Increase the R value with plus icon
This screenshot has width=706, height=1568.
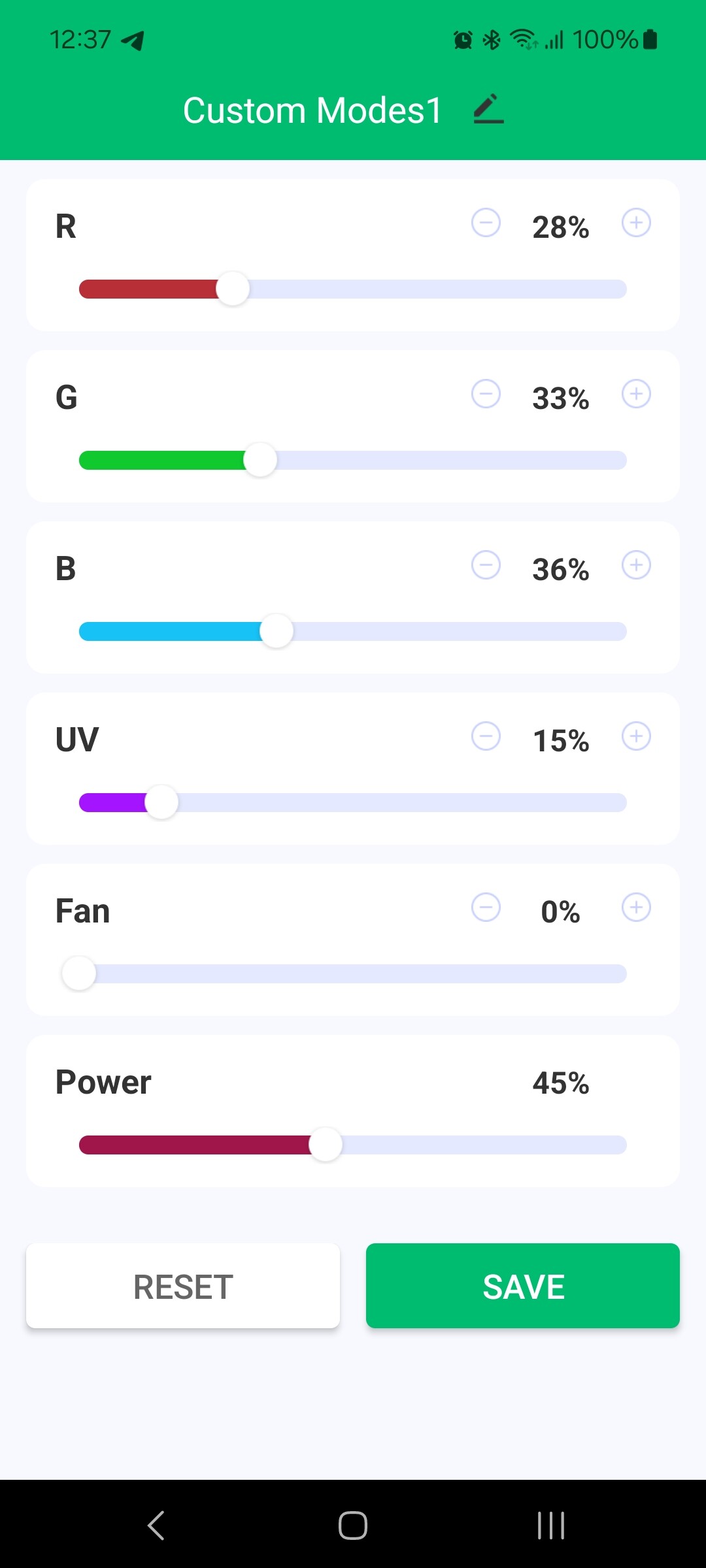[636, 223]
